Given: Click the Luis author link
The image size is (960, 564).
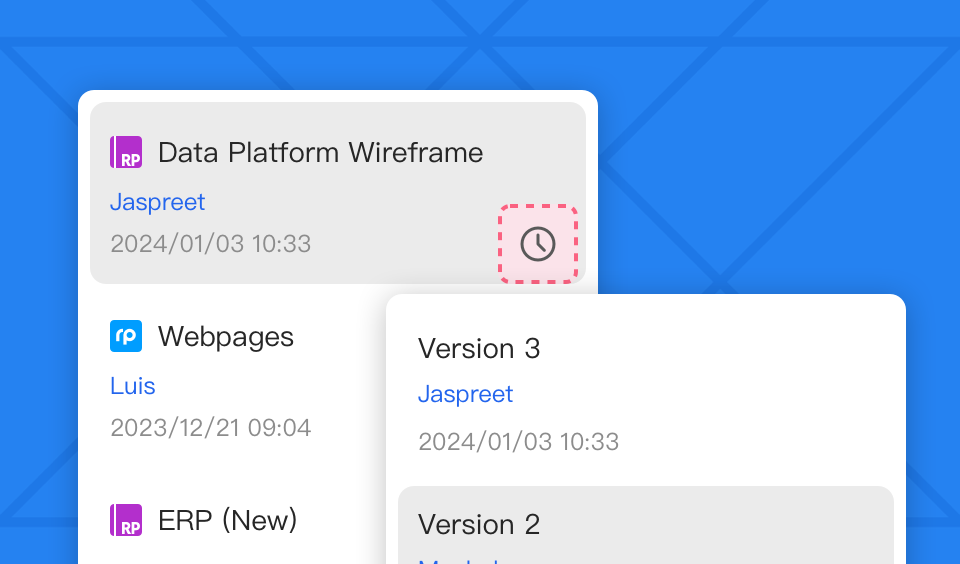Looking at the screenshot, I should [133, 386].
